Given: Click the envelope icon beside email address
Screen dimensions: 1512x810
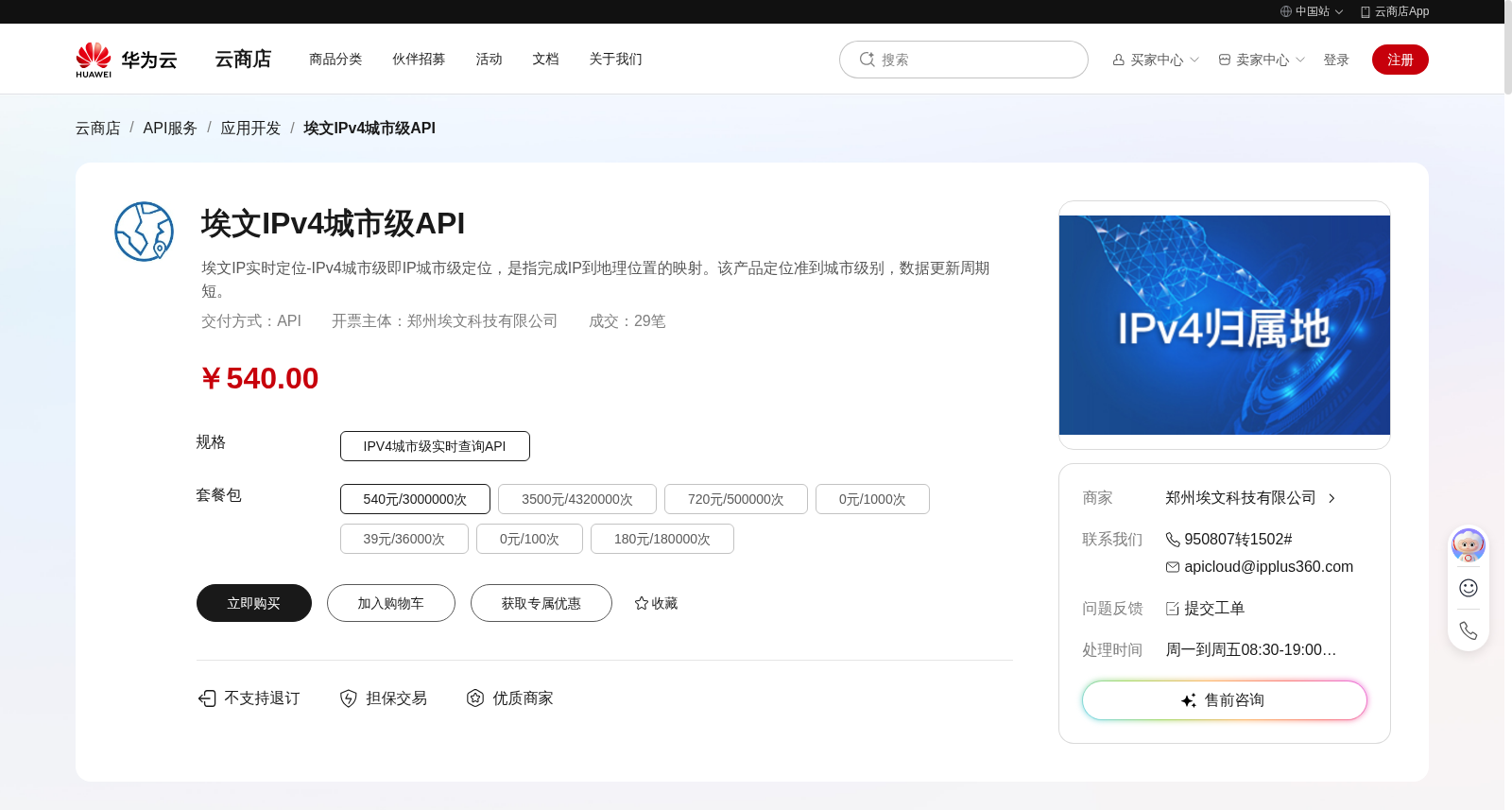Looking at the screenshot, I should 1172,567.
